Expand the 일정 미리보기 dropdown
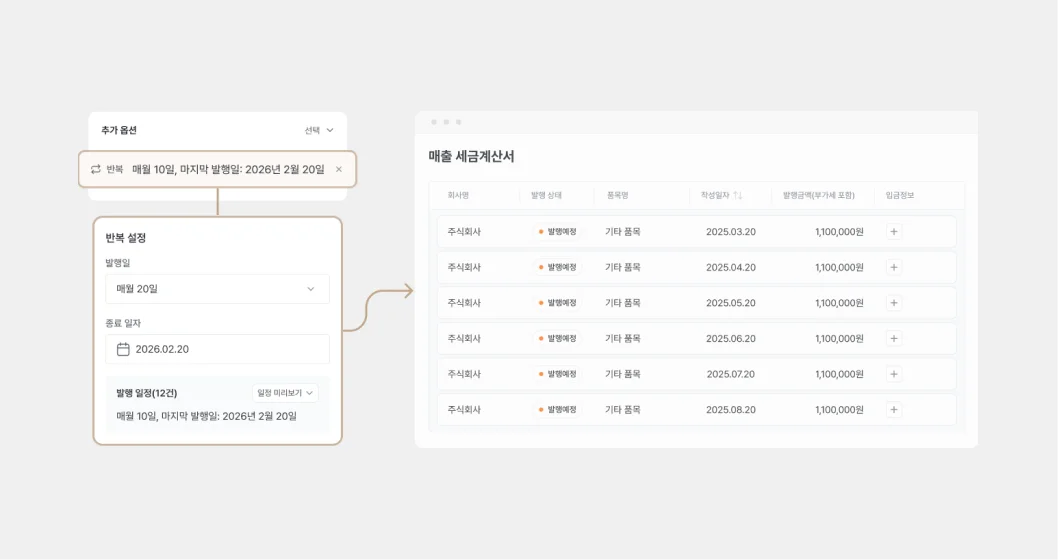 tap(285, 393)
